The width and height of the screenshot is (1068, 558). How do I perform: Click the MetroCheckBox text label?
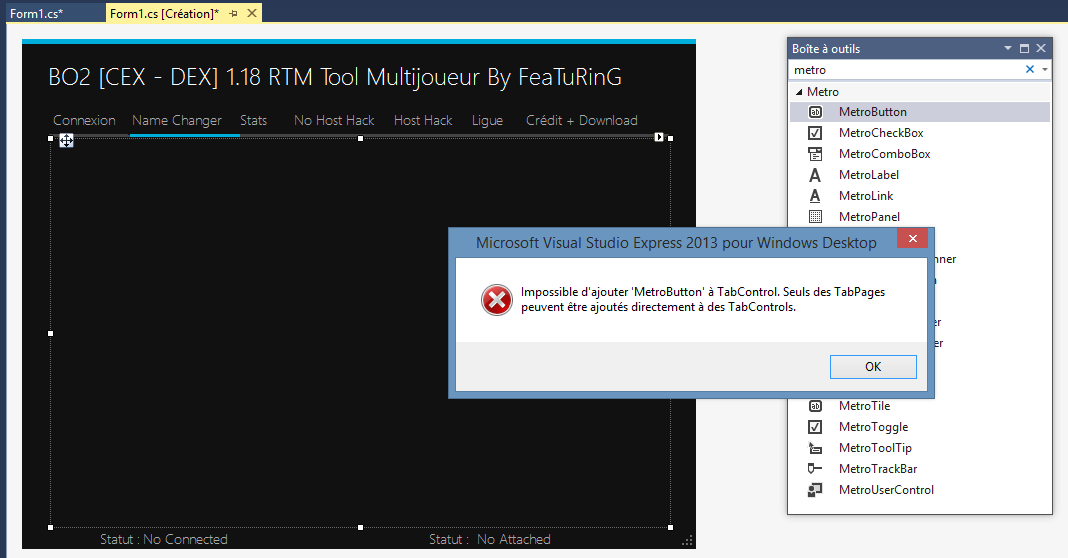(x=881, y=133)
